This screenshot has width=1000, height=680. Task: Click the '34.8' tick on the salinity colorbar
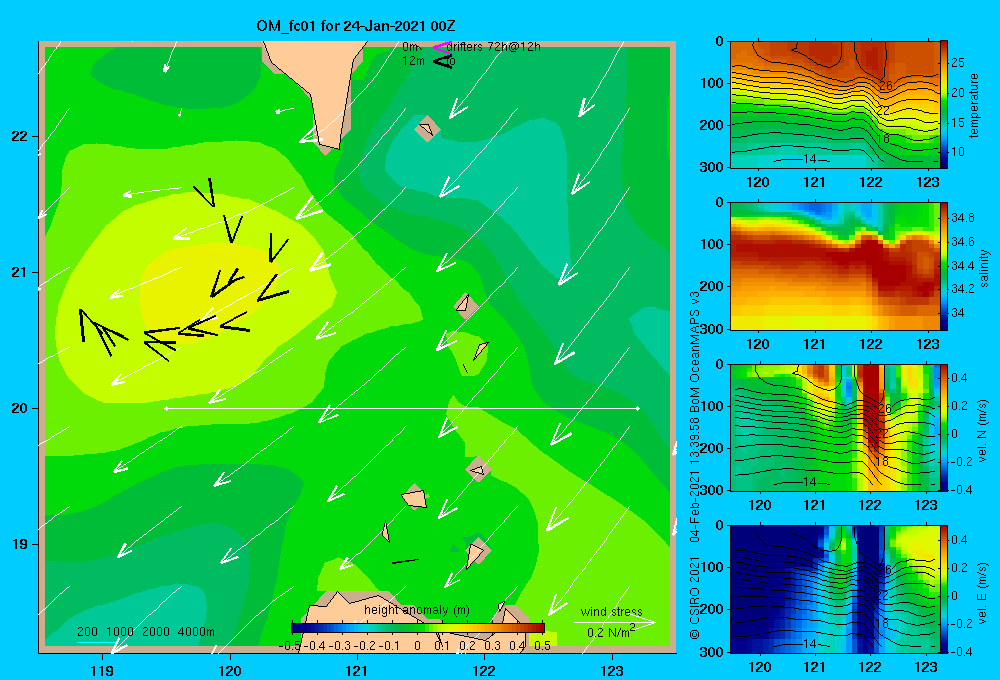point(962,218)
